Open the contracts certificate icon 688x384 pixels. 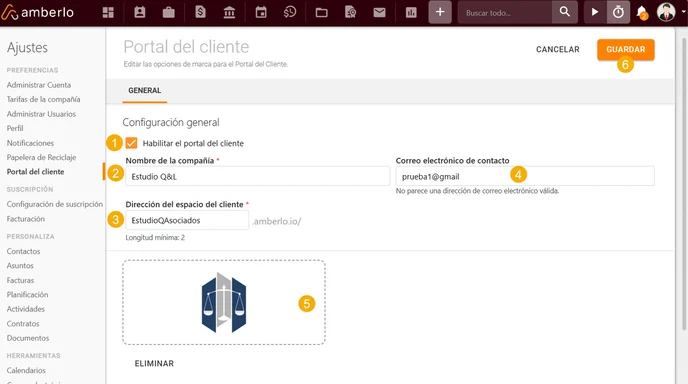click(x=350, y=12)
